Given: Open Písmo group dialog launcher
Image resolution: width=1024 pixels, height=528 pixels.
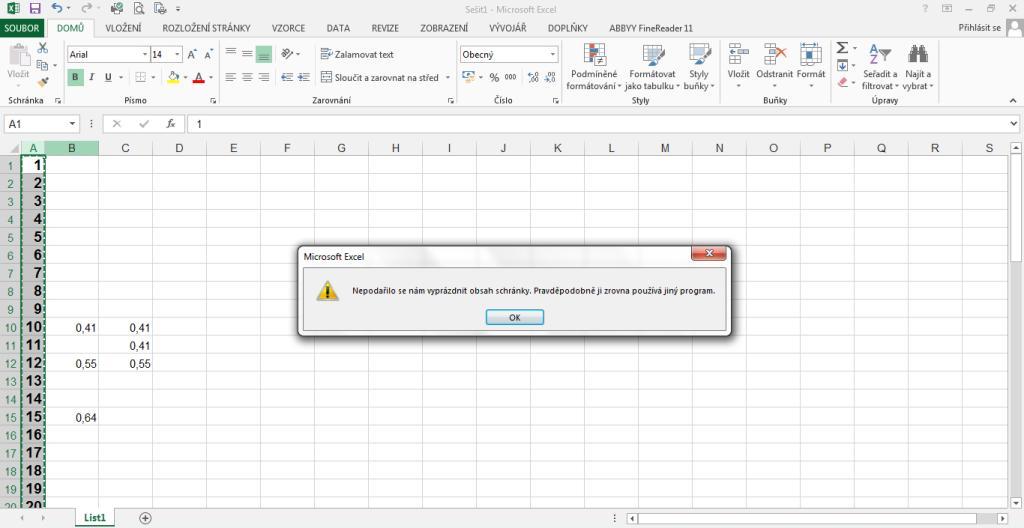Looking at the screenshot, I should tap(214, 101).
